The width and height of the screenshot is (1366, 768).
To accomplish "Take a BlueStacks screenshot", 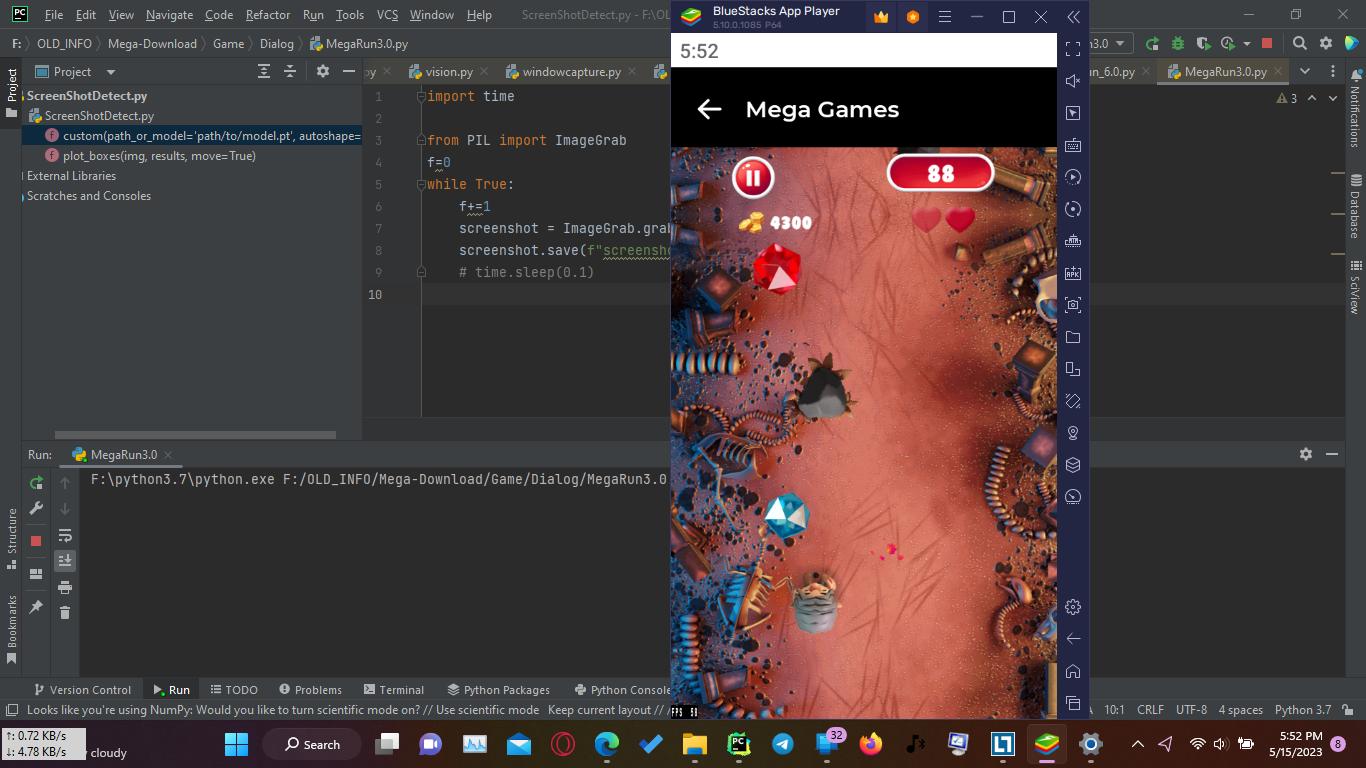I will (x=1073, y=305).
